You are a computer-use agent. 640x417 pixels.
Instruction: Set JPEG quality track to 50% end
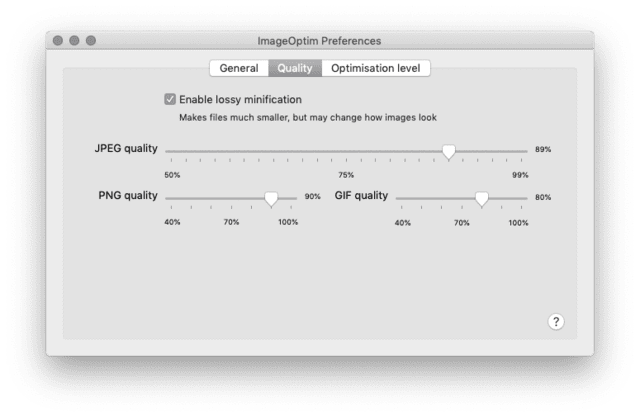tap(171, 151)
